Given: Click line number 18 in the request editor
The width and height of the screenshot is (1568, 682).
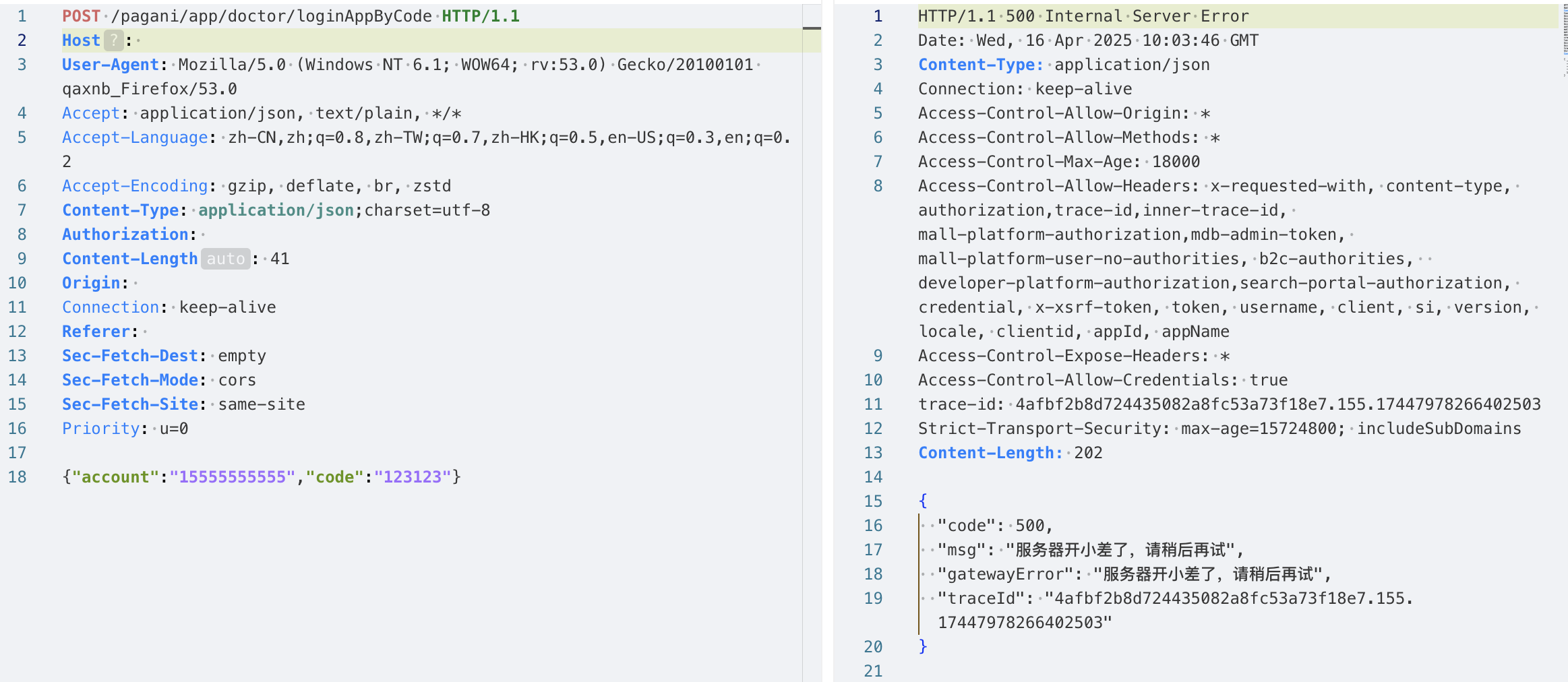Looking at the screenshot, I should (x=18, y=477).
